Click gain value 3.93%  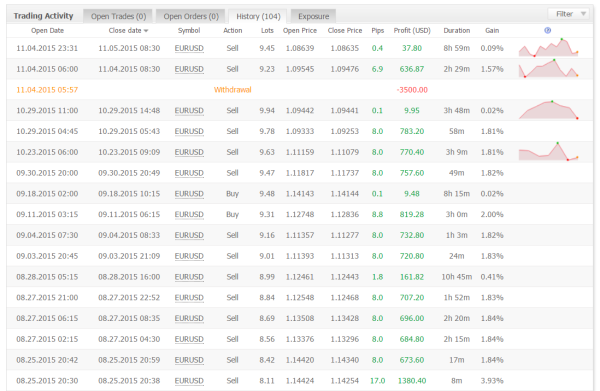492,381
